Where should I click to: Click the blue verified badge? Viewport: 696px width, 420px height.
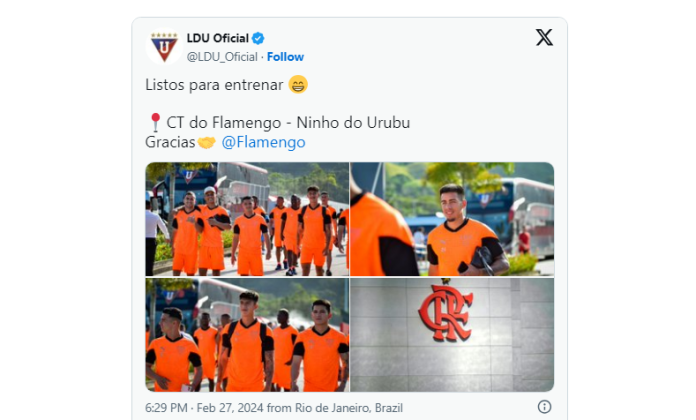pyautogui.click(x=258, y=39)
